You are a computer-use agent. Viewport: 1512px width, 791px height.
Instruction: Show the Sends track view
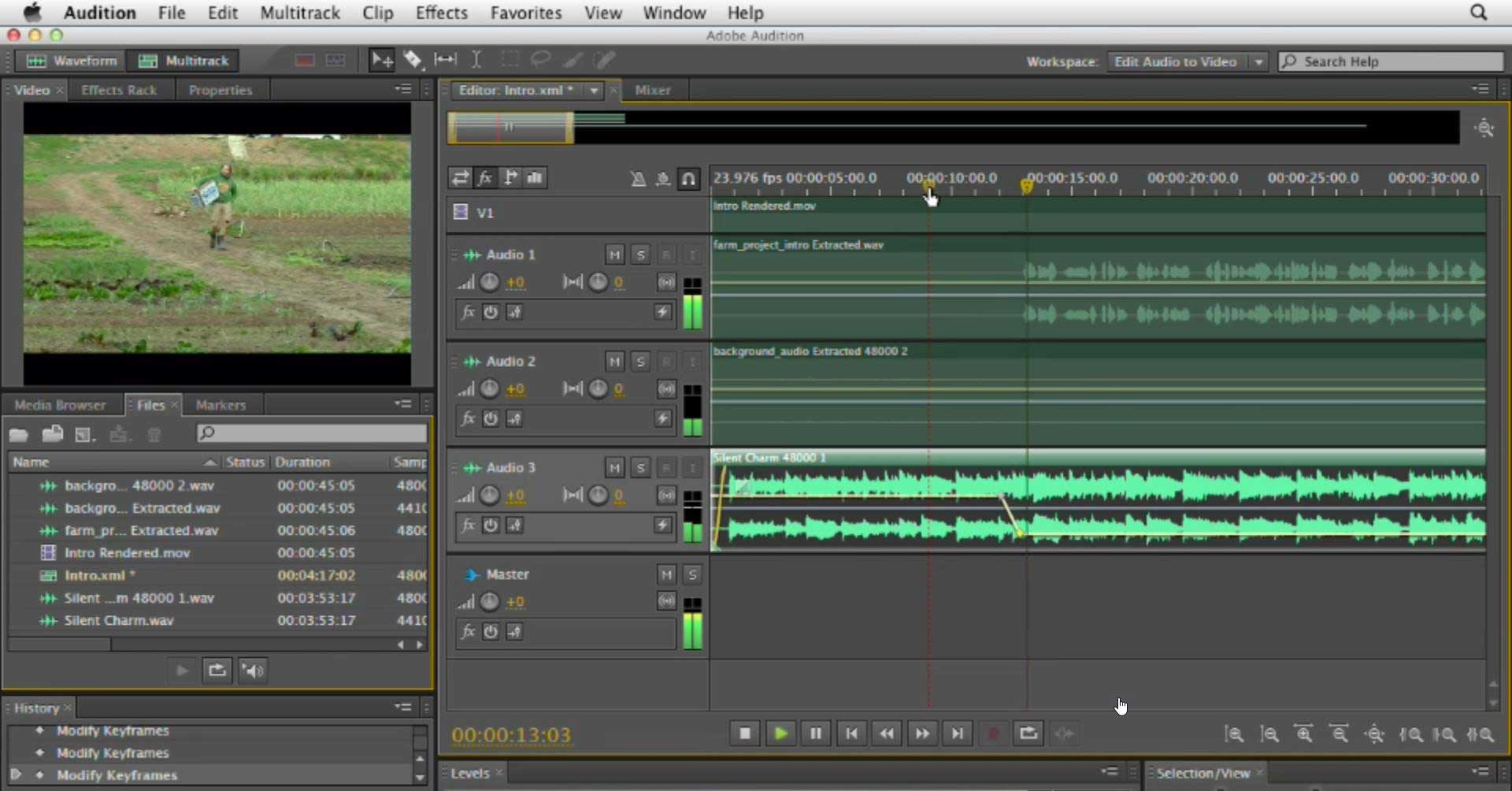510,178
